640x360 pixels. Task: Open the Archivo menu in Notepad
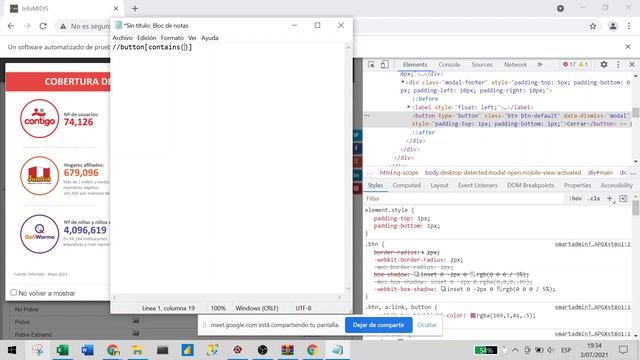point(122,38)
